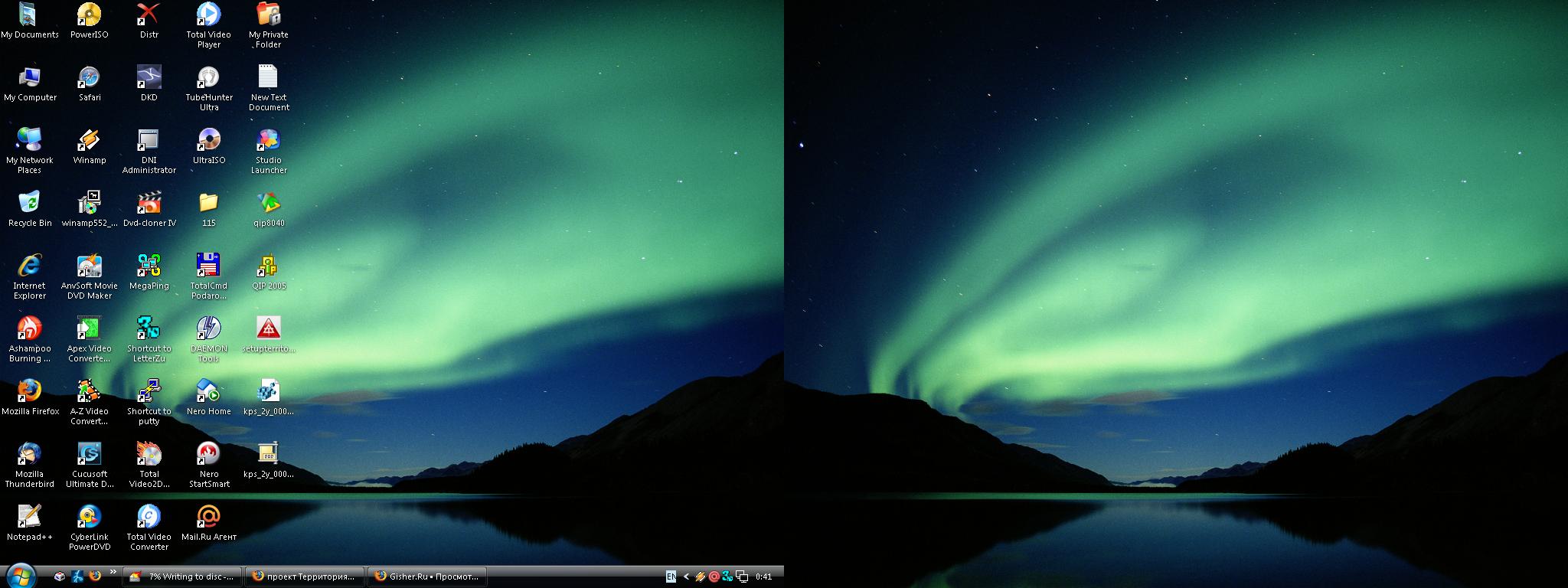Open the Mail.Ru Агент desktop icon
This screenshot has width=1568, height=588.
click(x=208, y=517)
